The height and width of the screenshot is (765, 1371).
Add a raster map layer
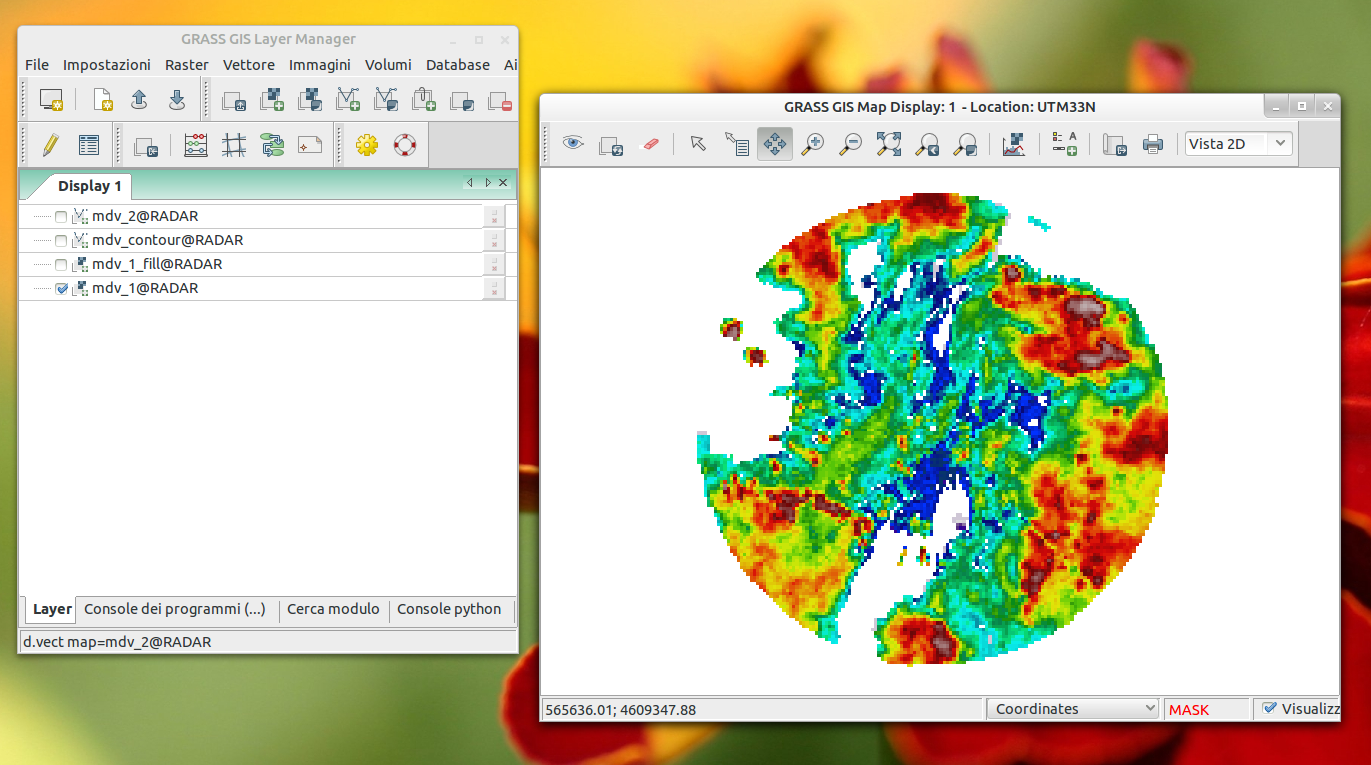click(x=272, y=100)
